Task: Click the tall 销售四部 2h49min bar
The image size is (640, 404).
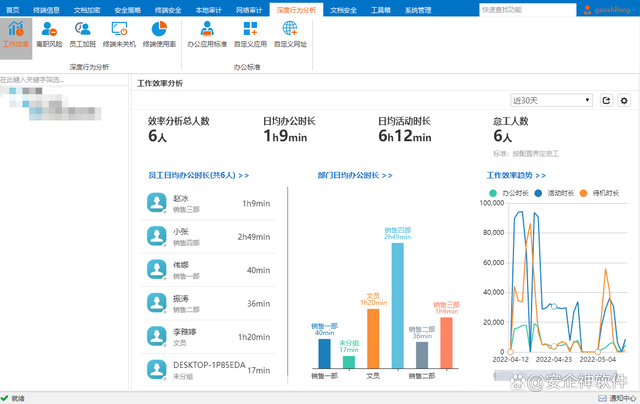Action: click(x=398, y=306)
